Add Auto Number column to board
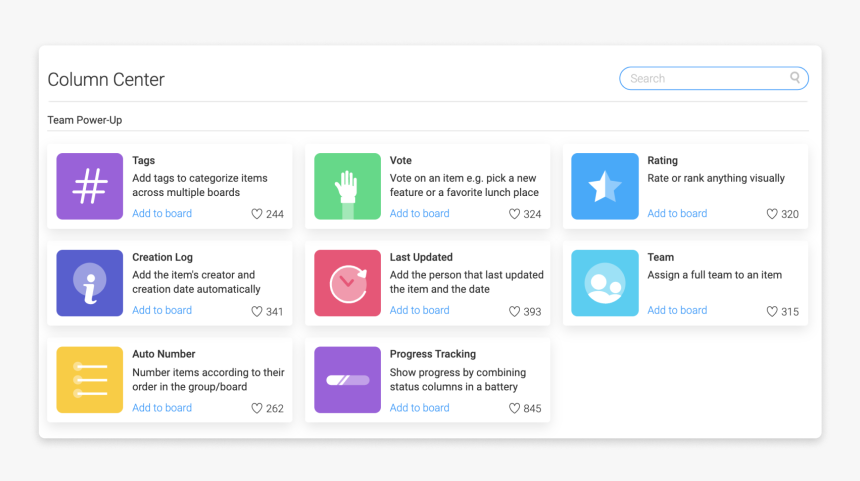The image size is (860, 481). 162,408
